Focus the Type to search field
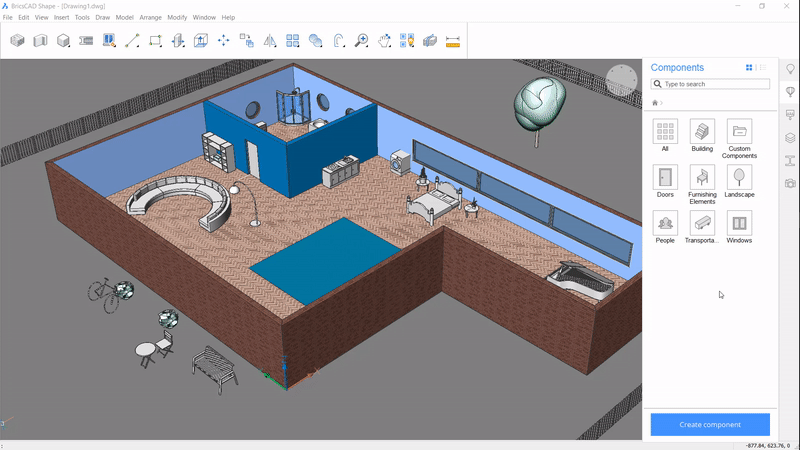The height and width of the screenshot is (450, 800). pos(710,84)
